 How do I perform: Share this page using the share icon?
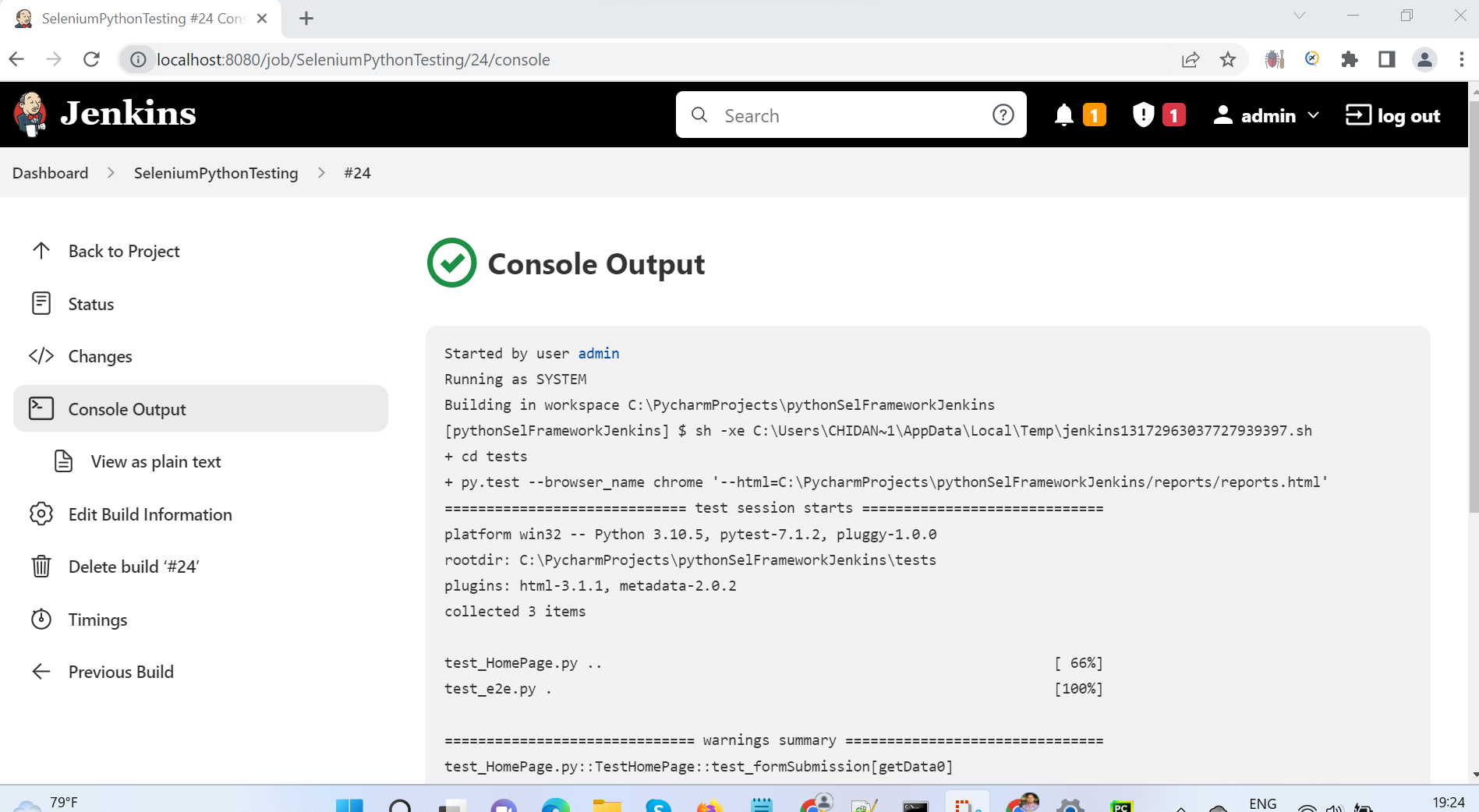(1190, 59)
